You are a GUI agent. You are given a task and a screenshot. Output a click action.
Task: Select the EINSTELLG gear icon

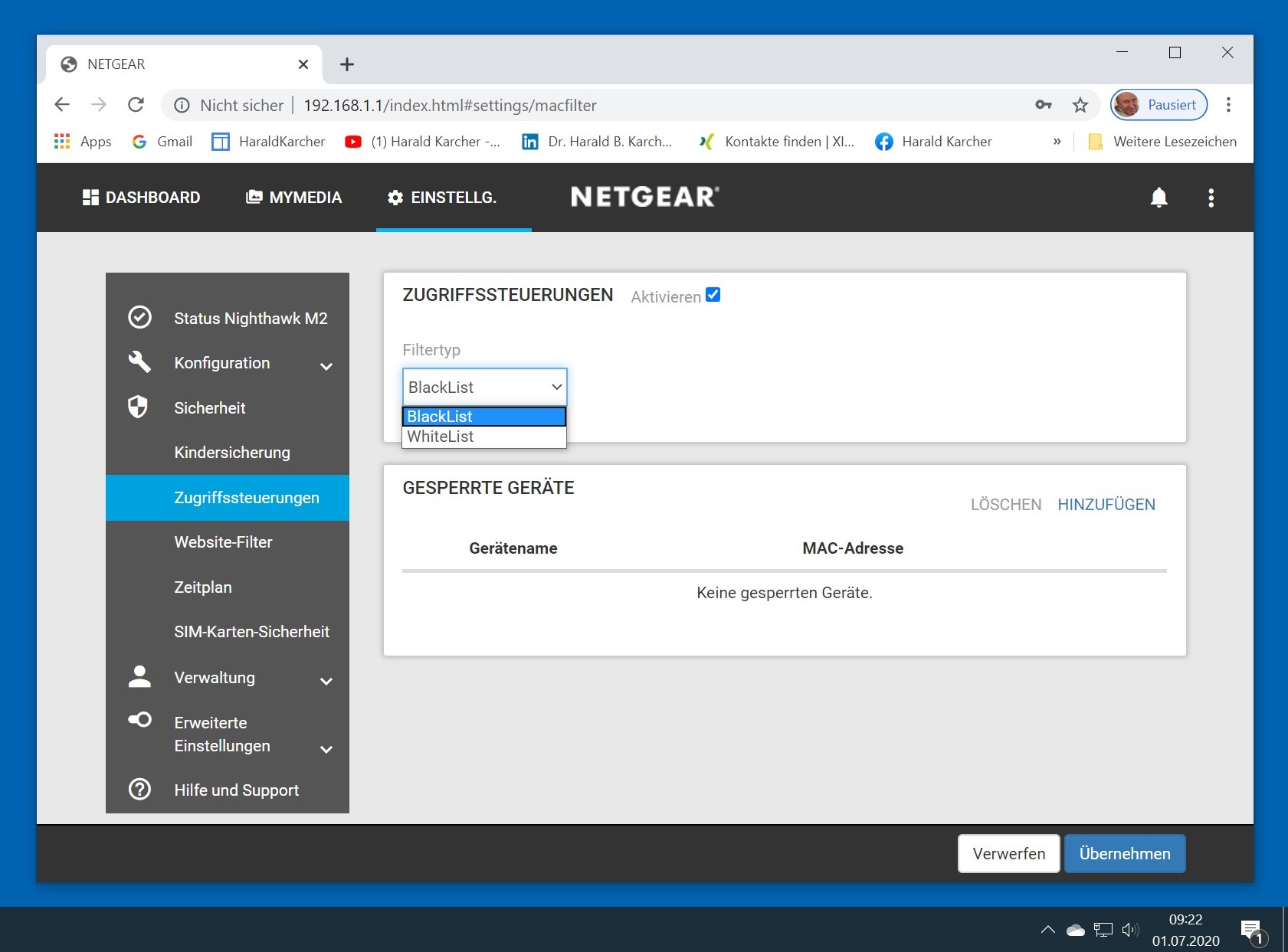395,197
